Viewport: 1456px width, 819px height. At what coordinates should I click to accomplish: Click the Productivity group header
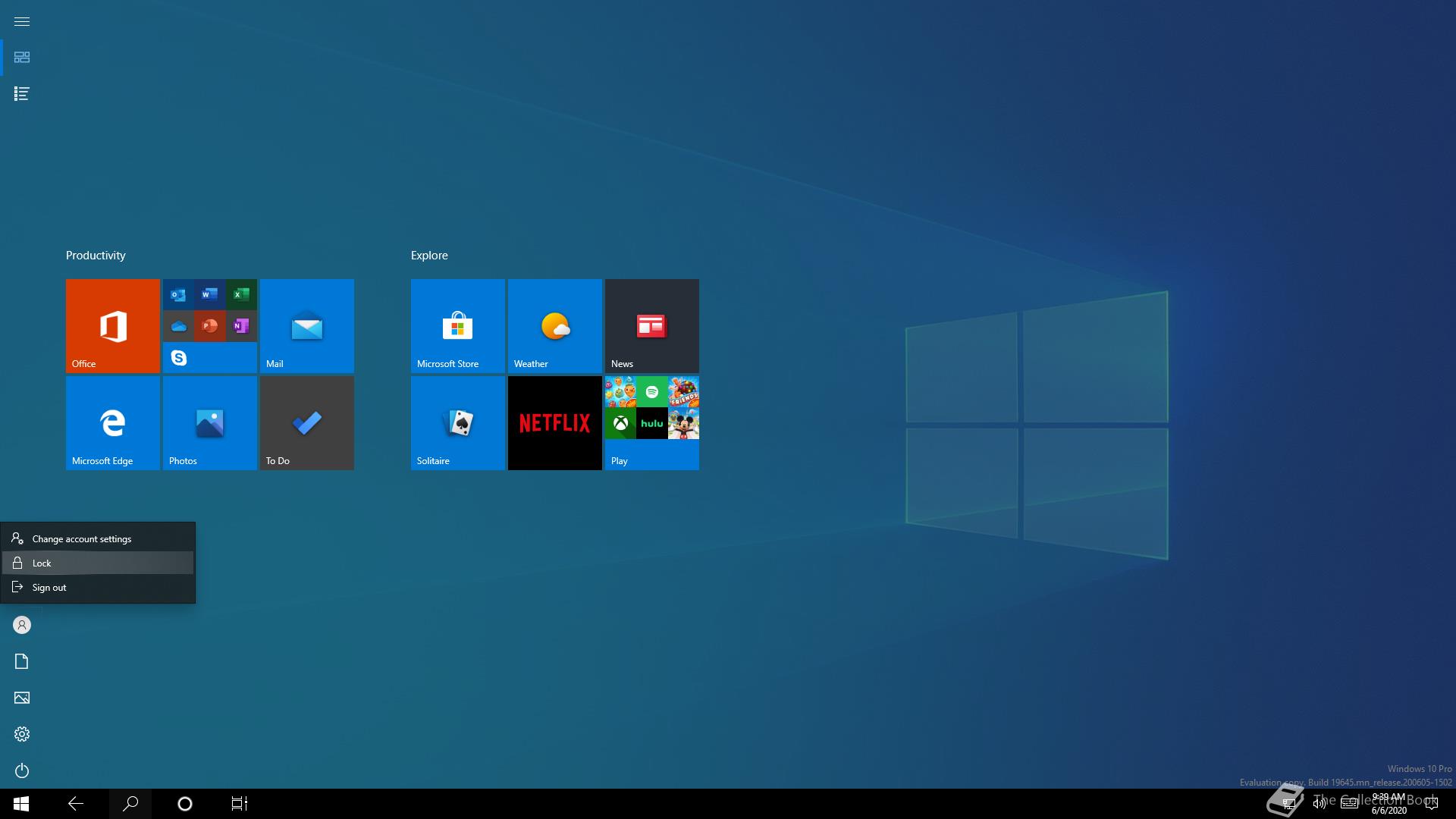coord(96,256)
